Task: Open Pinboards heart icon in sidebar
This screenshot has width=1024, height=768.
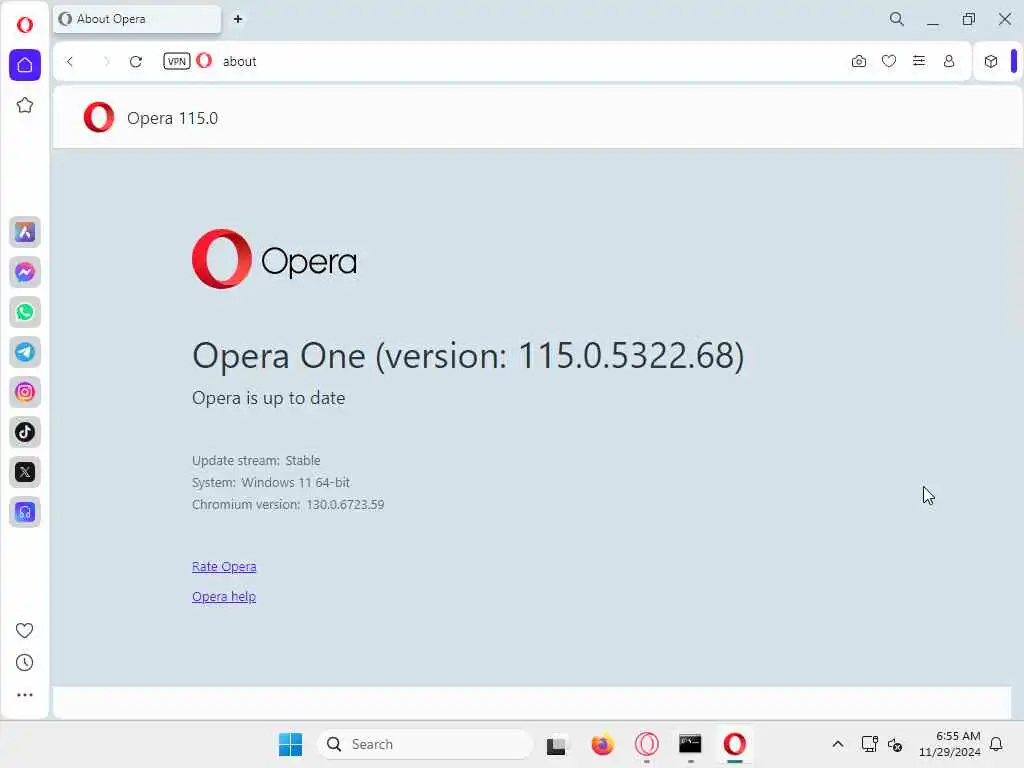Action: [x=24, y=630]
